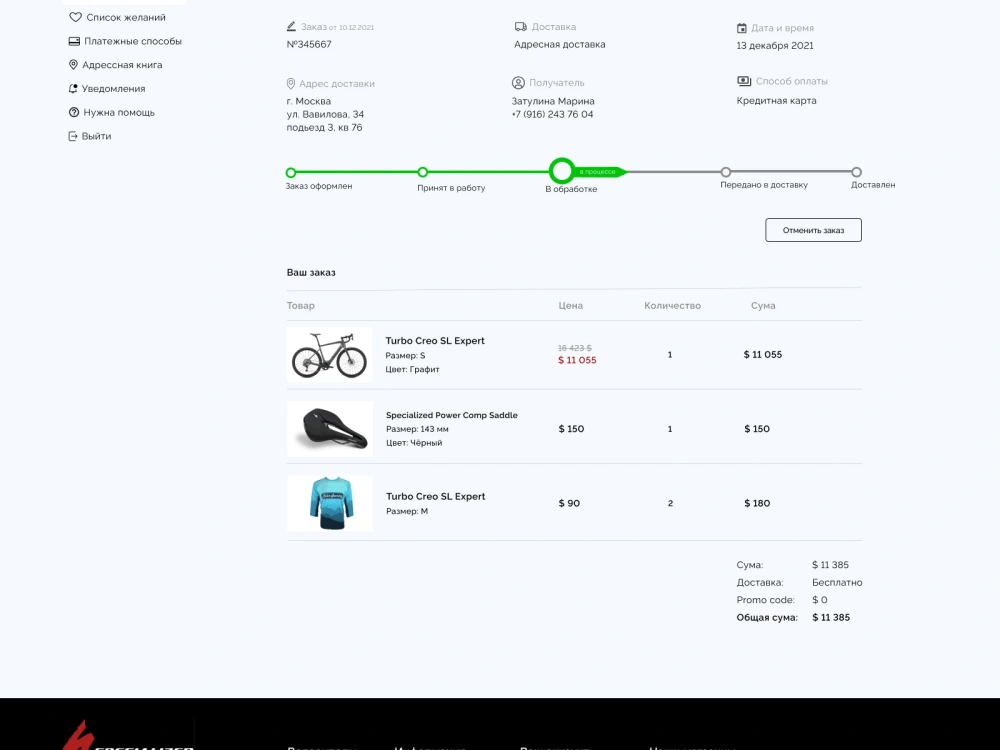The width and height of the screenshot is (1000, 750).
Task: Click the Передано в доставку progress marker
Action: click(x=726, y=172)
